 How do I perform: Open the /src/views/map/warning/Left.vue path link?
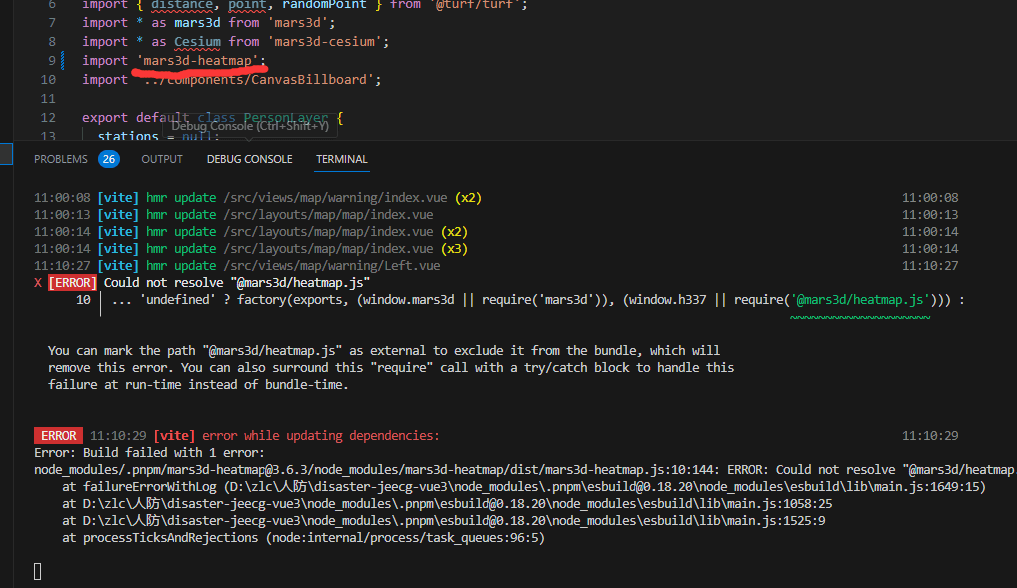331,266
